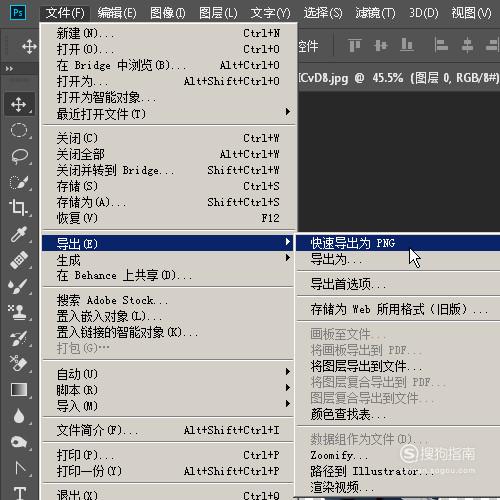The height and width of the screenshot is (500, 500).
Task: Click Align vertical centers icon
Action: coord(381,45)
